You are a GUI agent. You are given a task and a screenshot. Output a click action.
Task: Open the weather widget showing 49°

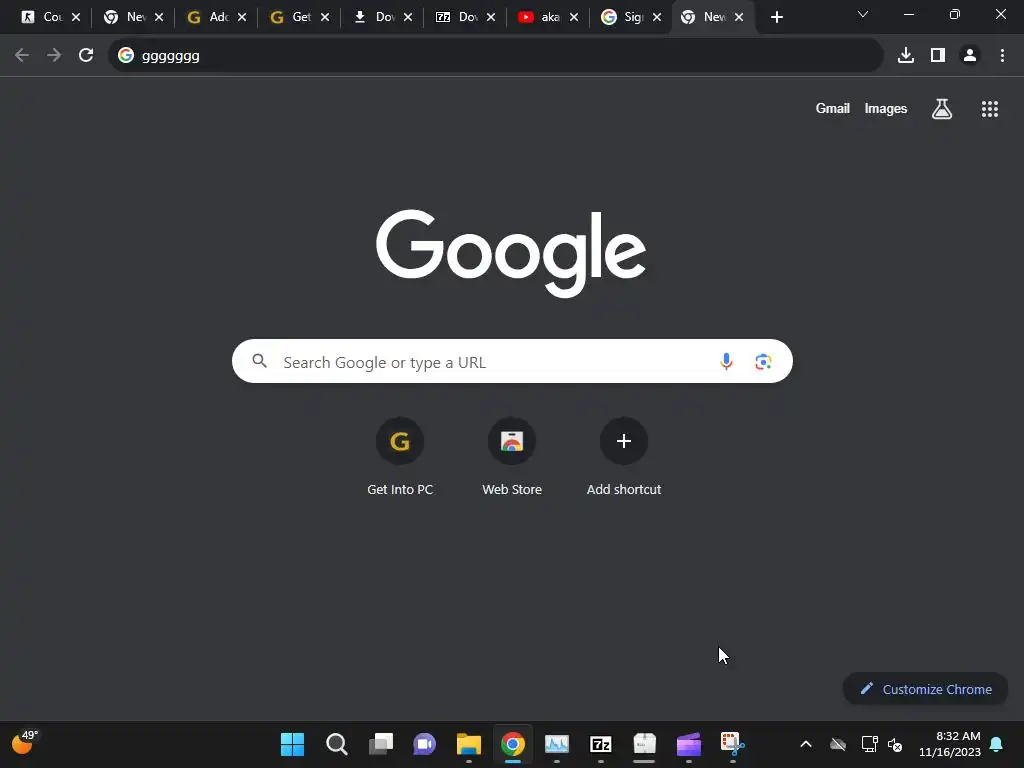25,743
